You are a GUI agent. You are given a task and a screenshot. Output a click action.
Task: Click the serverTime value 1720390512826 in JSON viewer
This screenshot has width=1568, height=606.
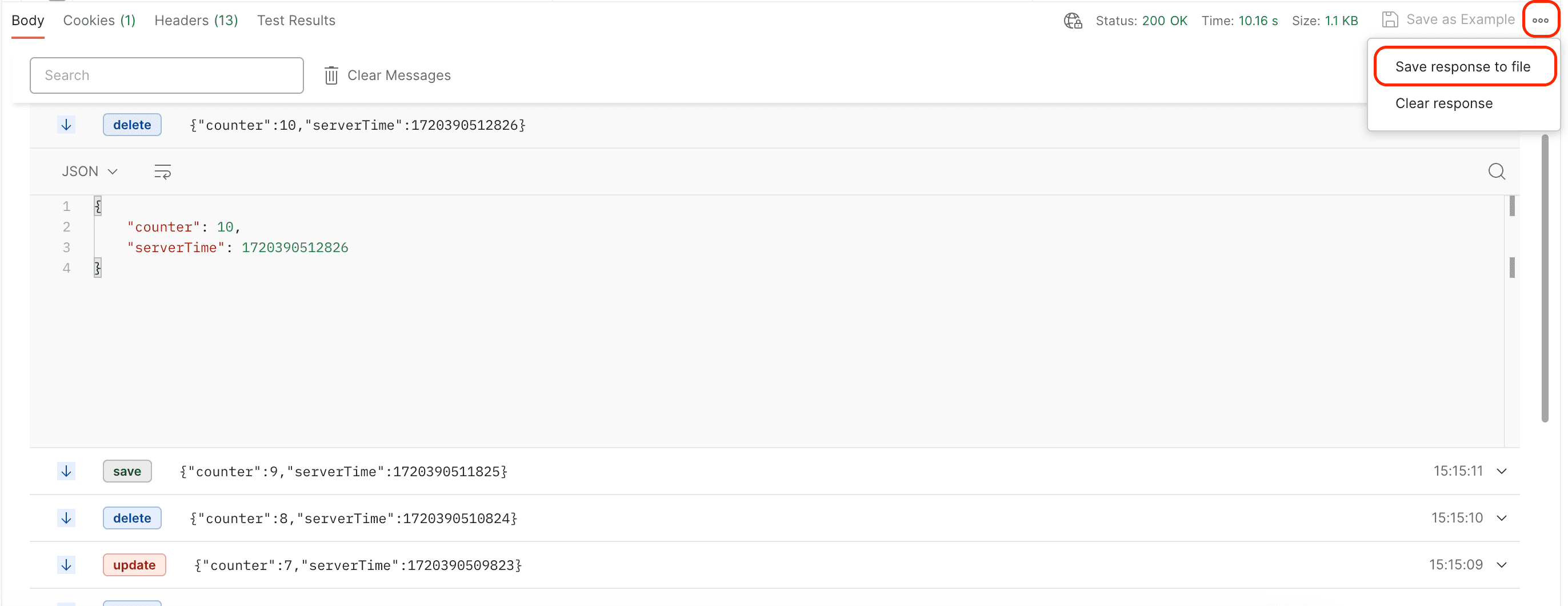[x=295, y=248]
